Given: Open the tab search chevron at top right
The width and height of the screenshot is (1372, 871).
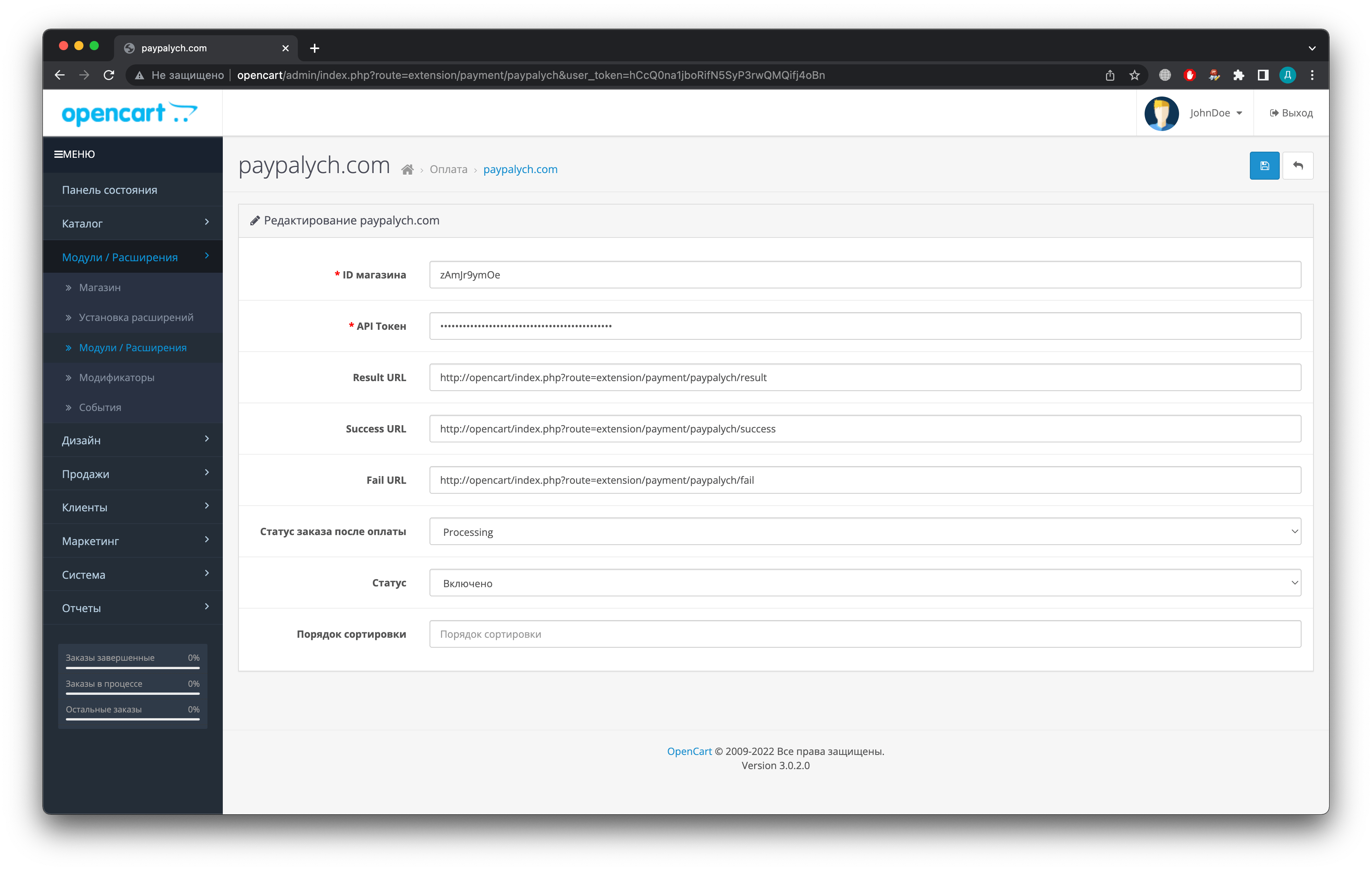Looking at the screenshot, I should [x=1312, y=48].
